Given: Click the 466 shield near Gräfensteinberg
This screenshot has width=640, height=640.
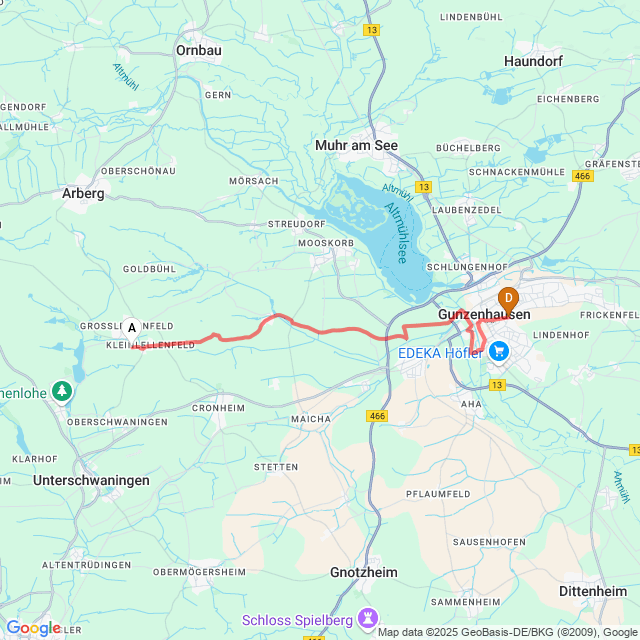Looking at the screenshot, I should coord(583,176).
